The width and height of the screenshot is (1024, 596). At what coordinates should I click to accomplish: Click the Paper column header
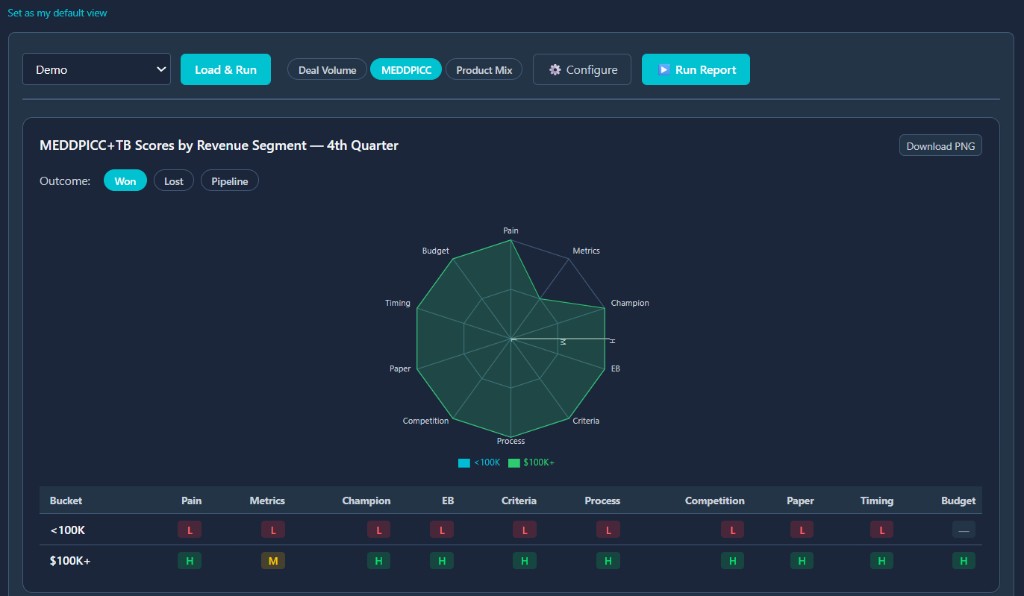pos(800,501)
